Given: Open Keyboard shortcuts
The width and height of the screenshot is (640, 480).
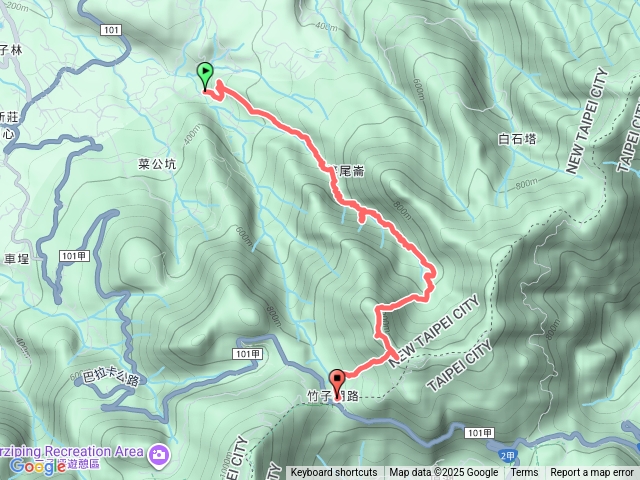Looking at the screenshot, I should click(x=333, y=473).
